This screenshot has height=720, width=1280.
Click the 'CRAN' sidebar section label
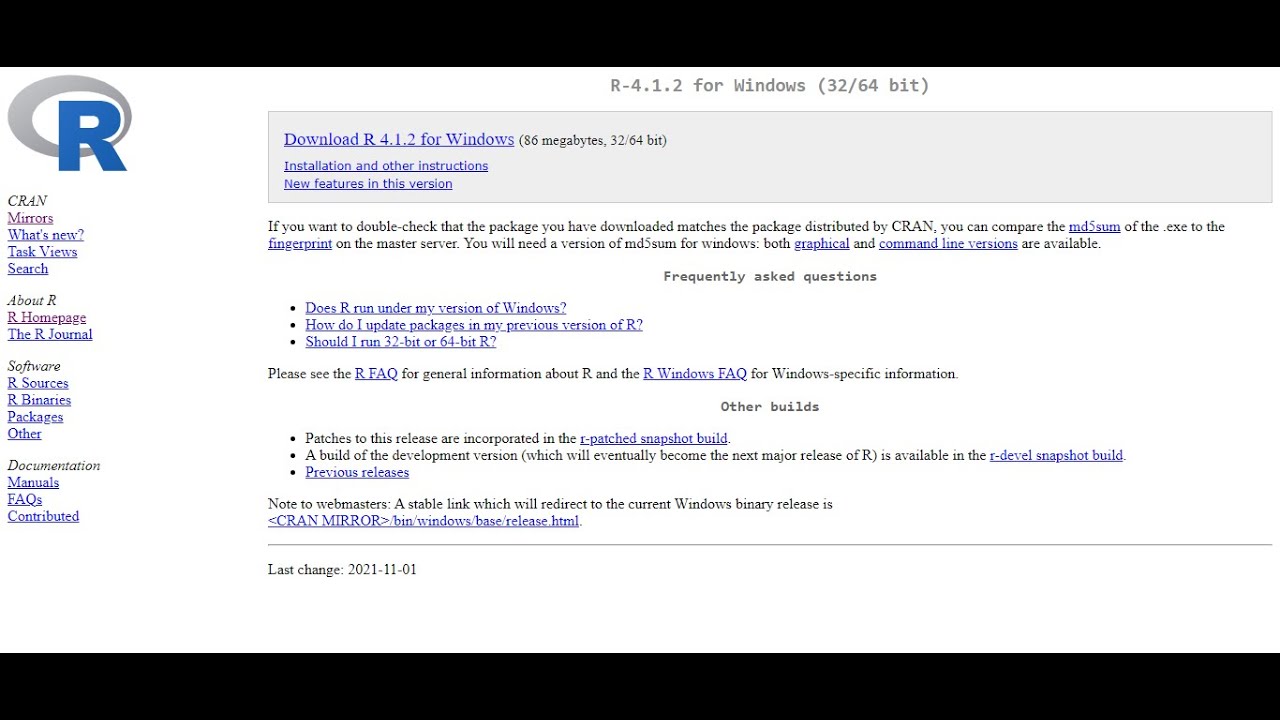coord(27,201)
